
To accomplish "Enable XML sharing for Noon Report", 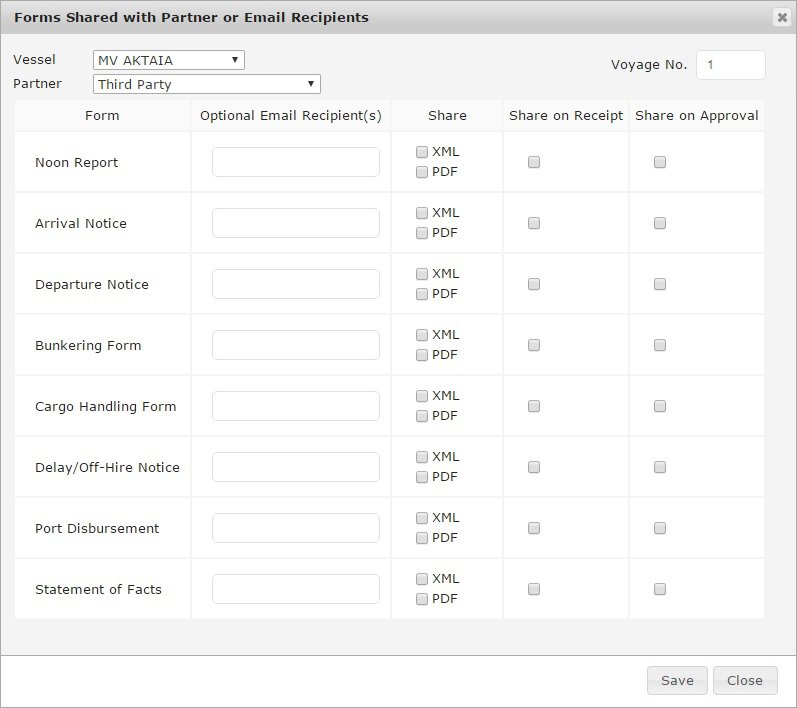I will (x=422, y=152).
